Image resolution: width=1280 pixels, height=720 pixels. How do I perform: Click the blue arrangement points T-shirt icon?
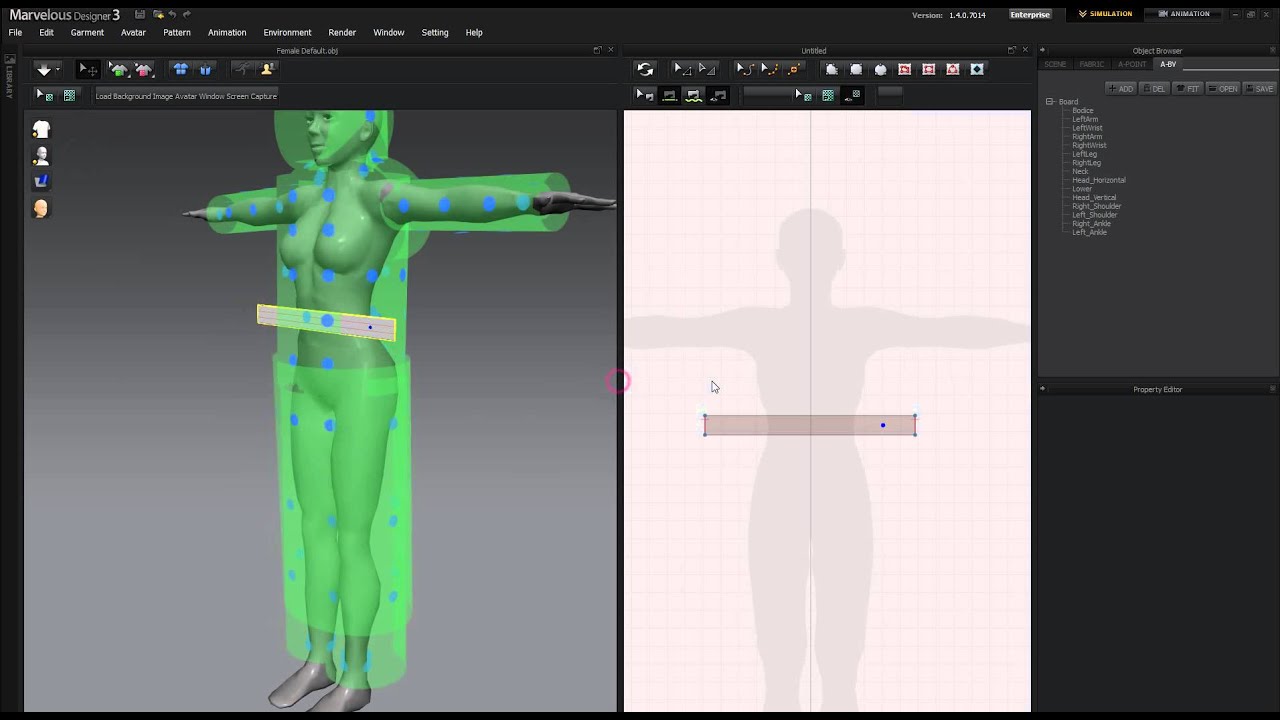[x=181, y=69]
